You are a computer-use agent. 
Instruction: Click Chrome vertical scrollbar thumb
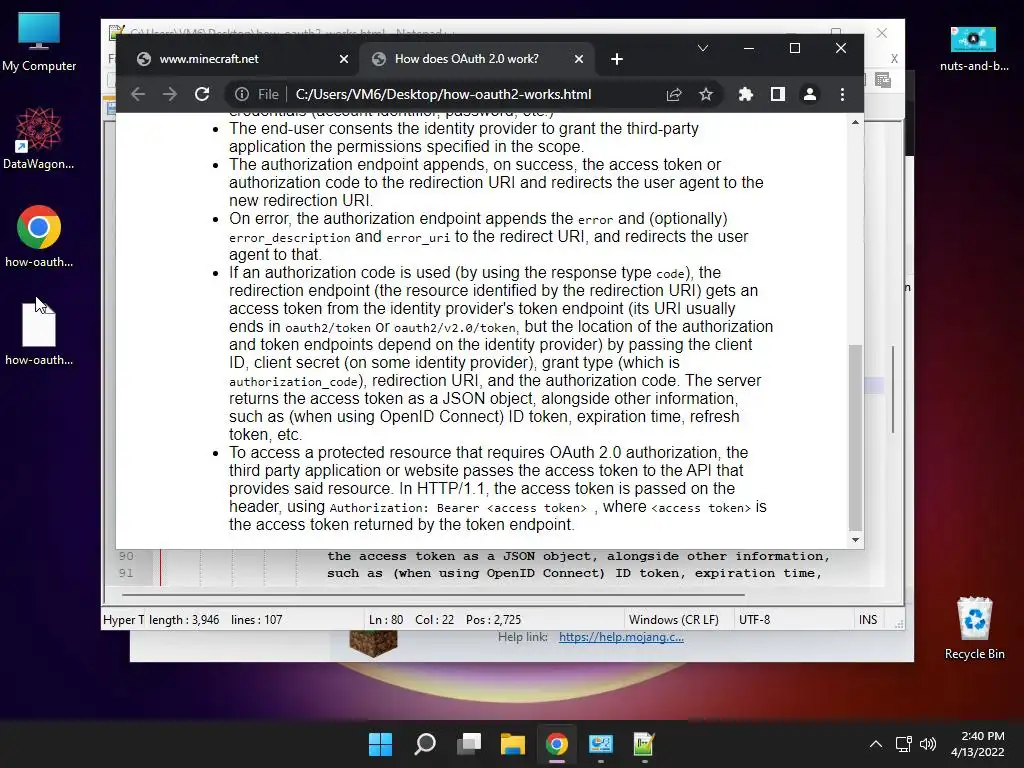click(x=856, y=436)
